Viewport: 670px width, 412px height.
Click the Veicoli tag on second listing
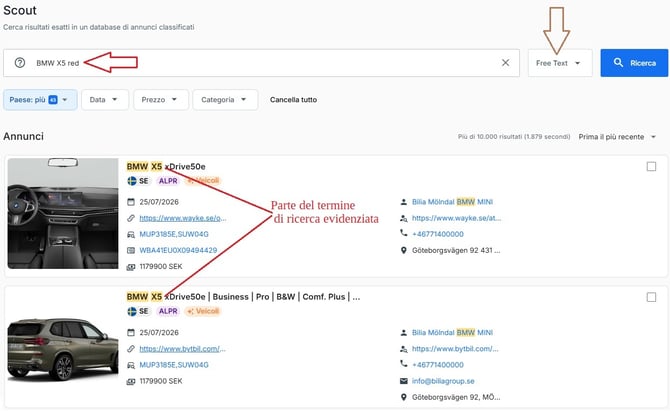(203, 311)
